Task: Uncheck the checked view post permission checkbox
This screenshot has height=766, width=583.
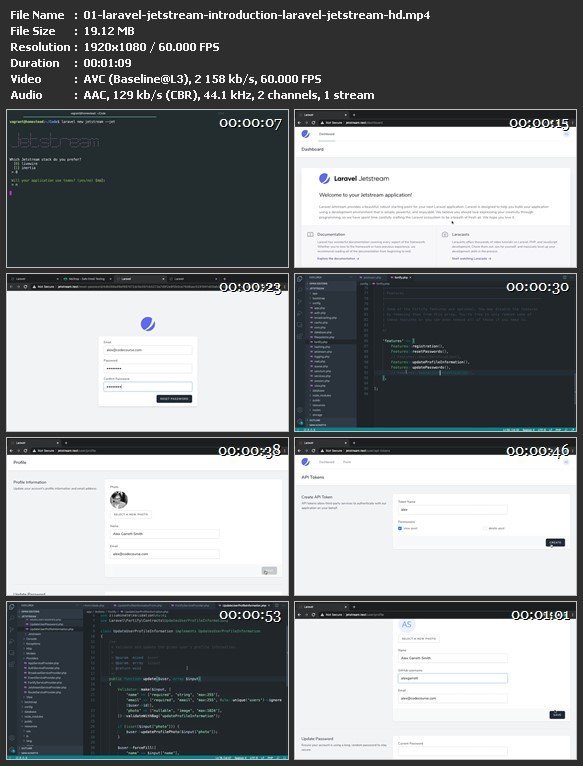Action: pyautogui.click(x=401, y=528)
